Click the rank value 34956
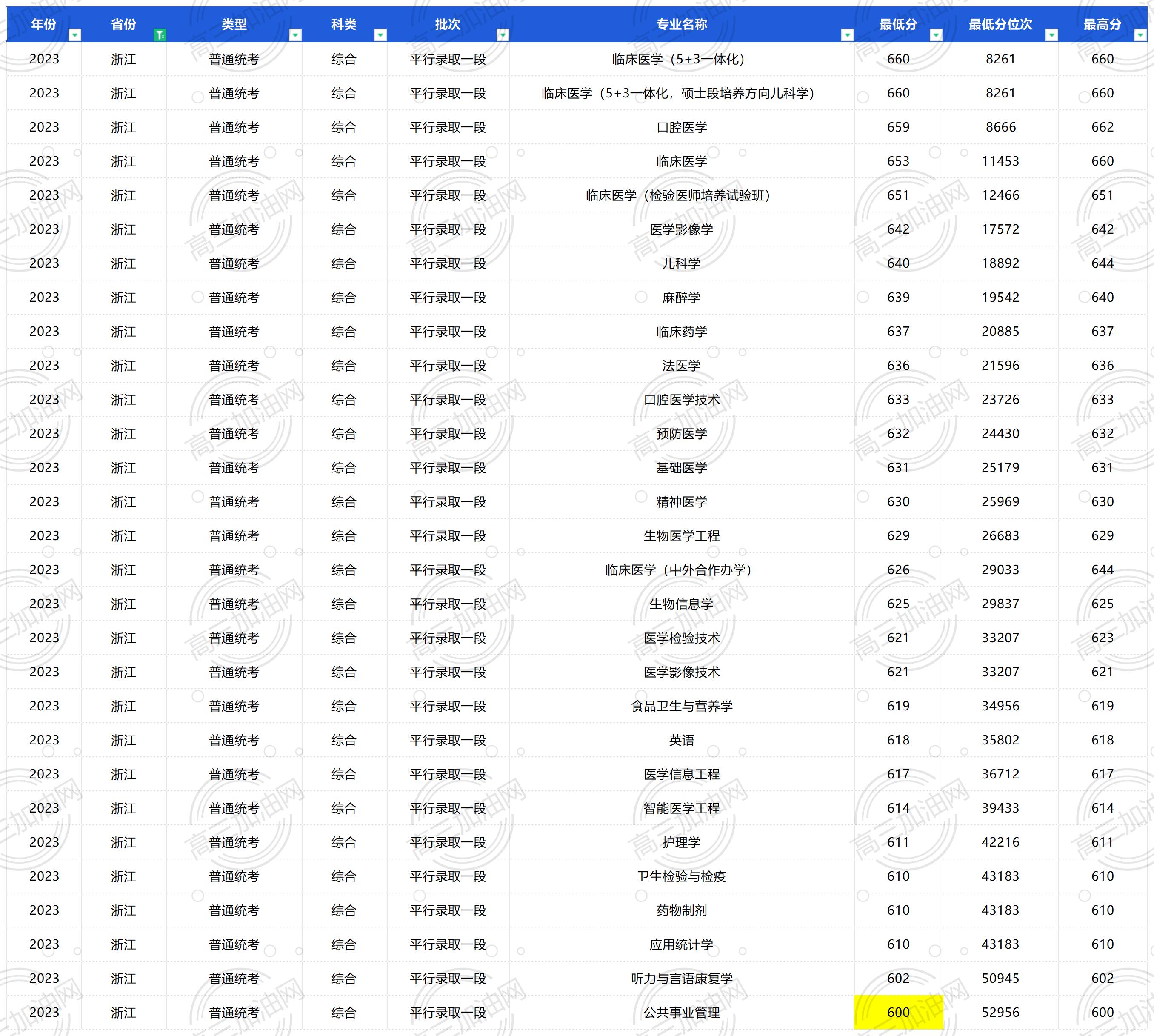 coord(1000,707)
